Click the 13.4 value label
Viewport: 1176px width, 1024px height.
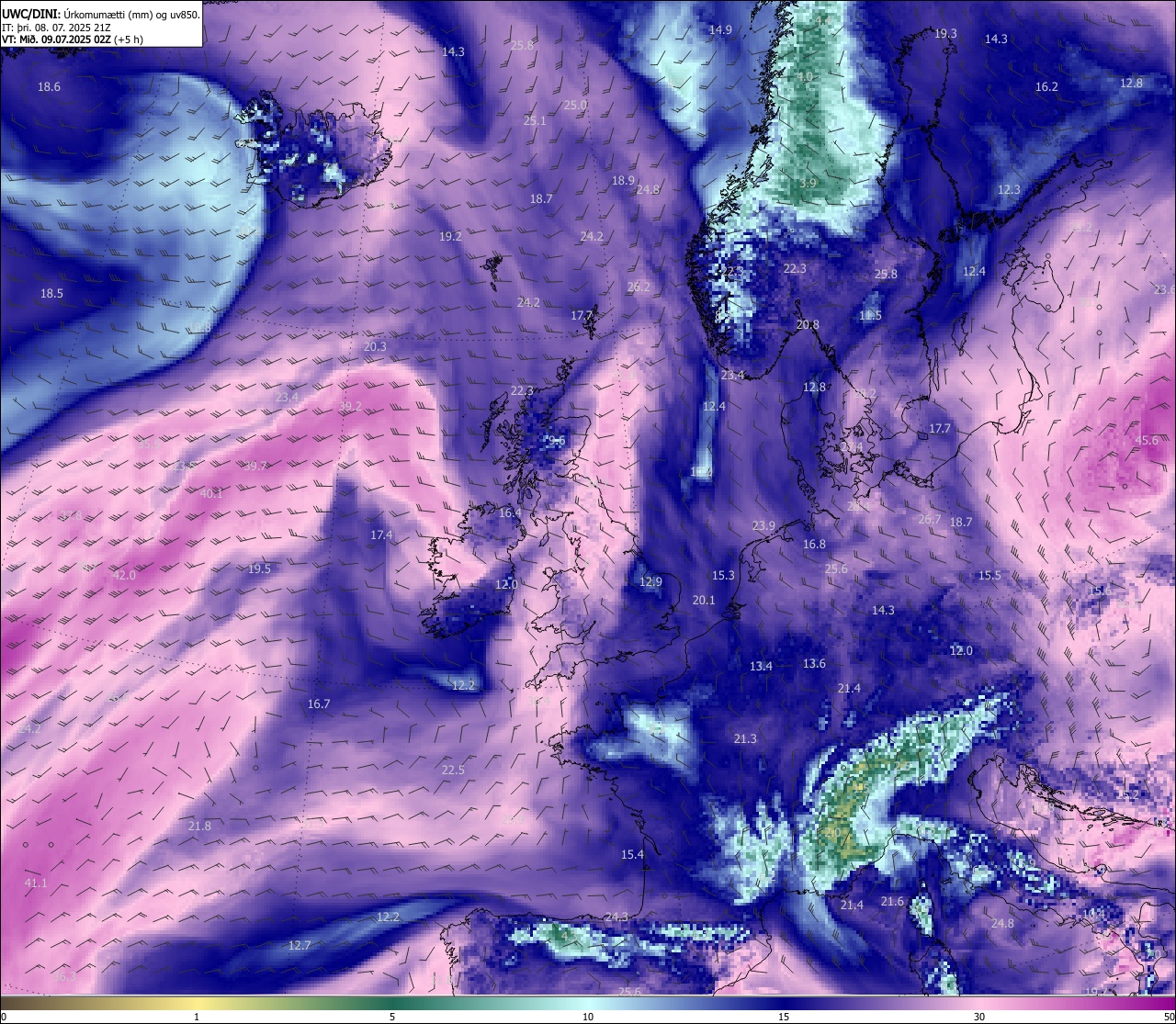coord(761,667)
